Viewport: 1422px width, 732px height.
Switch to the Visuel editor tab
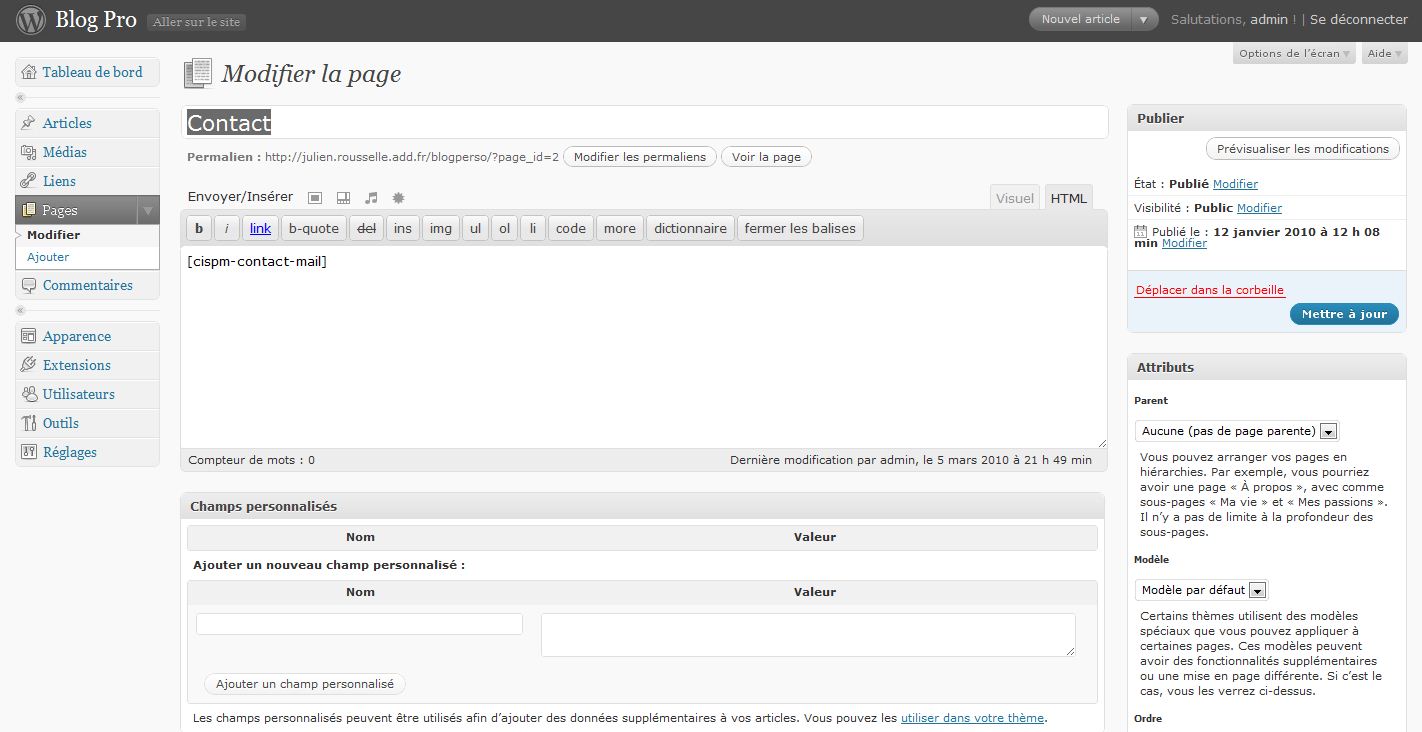click(x=1014, y=198)
